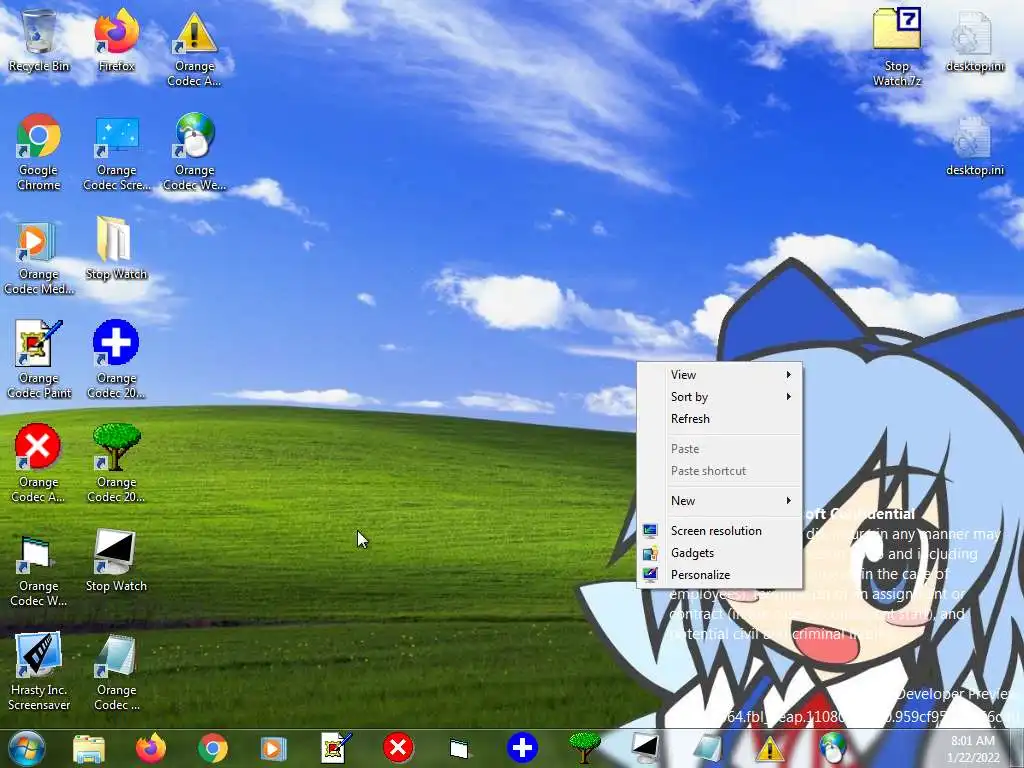The image size is (1024, 768).
Task: Select the Orange Codec ... notepad desktop icon
Action: (x=116, y=672)
